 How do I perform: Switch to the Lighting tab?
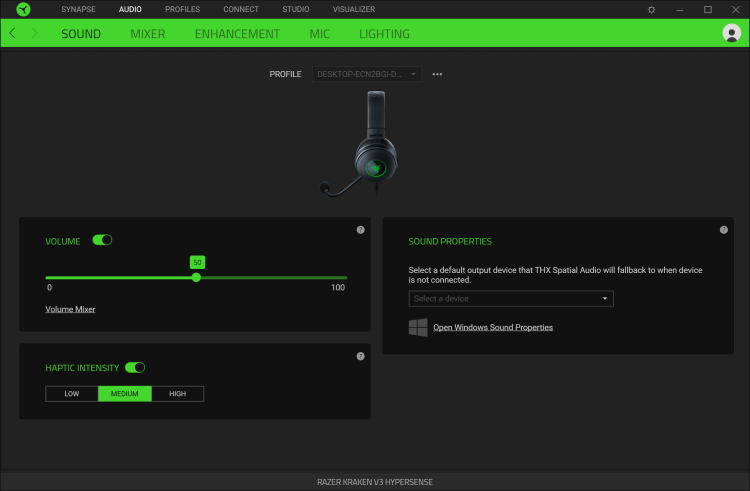coord(384,34)
